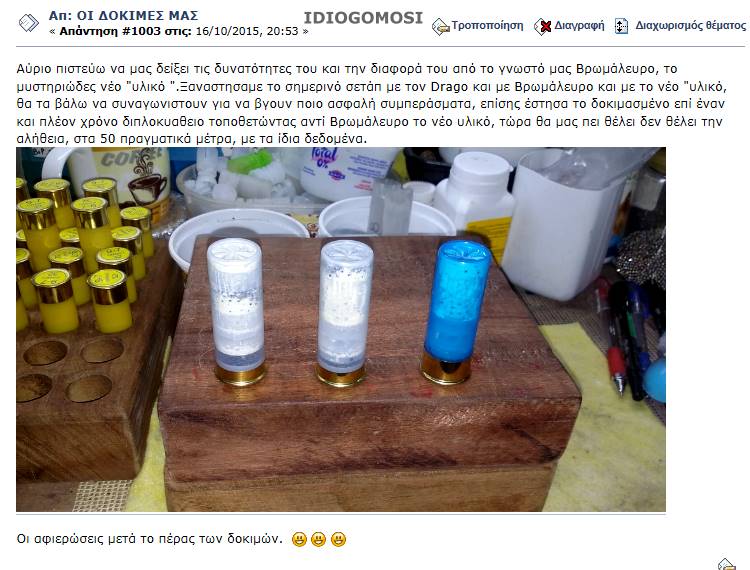Click the blue shotgun shell in the photo
Screen dimensions: 750x570
point(455,312)
